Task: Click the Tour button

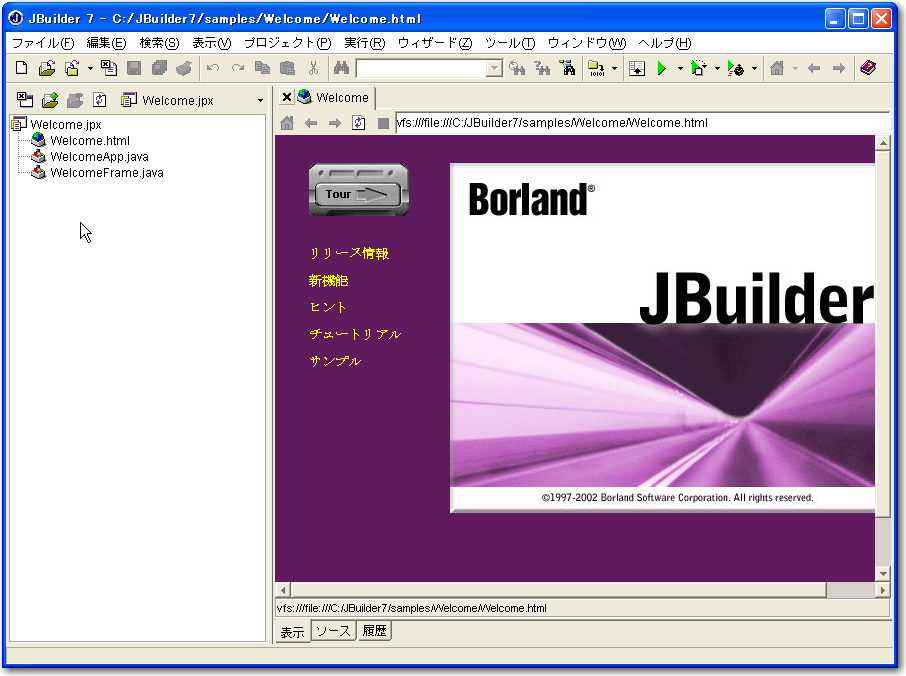Action: [359, 193]
